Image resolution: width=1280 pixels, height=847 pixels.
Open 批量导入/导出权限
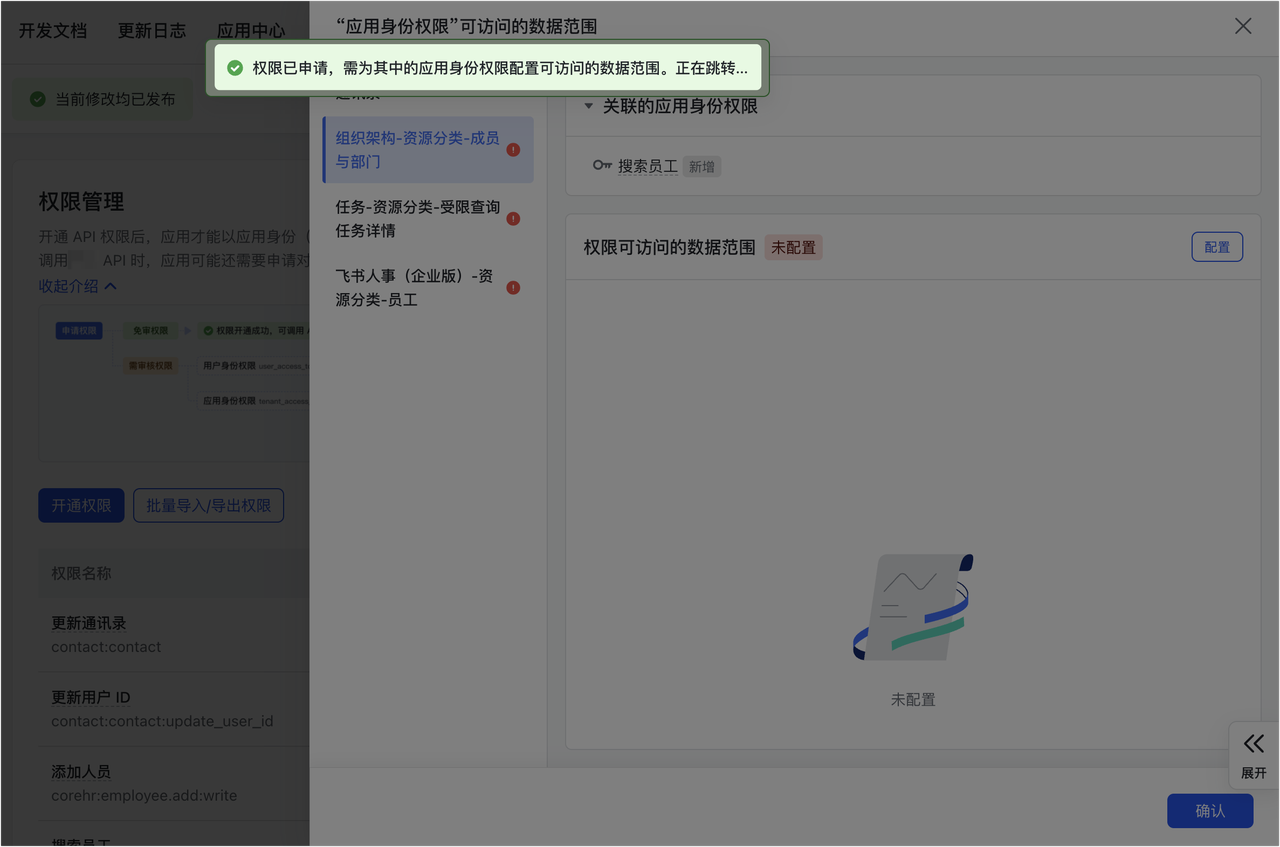pos(208,506)
